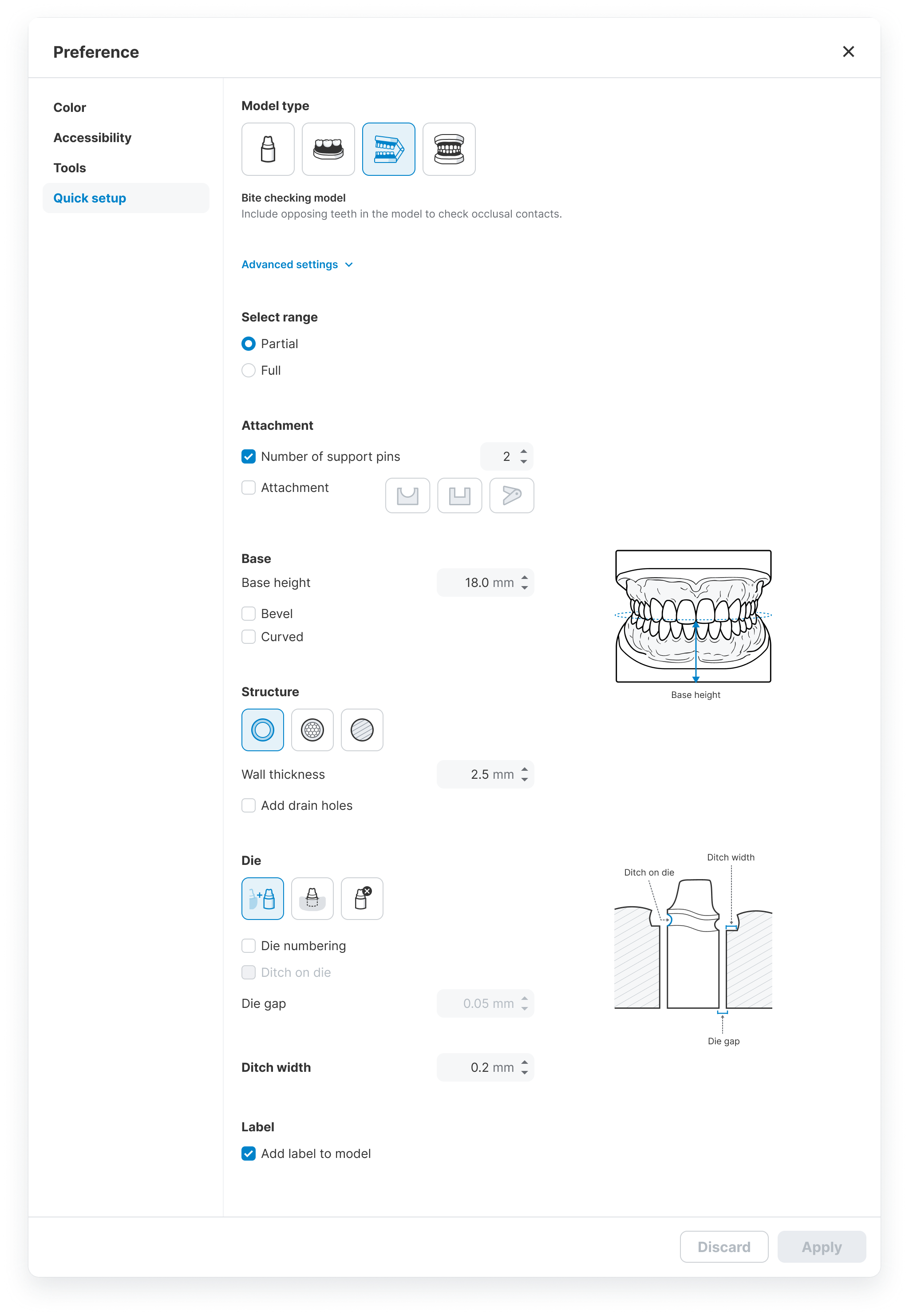Increase the Base height stepper value
The width and height of the screenshot is (909, 1316).
click(x=525, y=578)
